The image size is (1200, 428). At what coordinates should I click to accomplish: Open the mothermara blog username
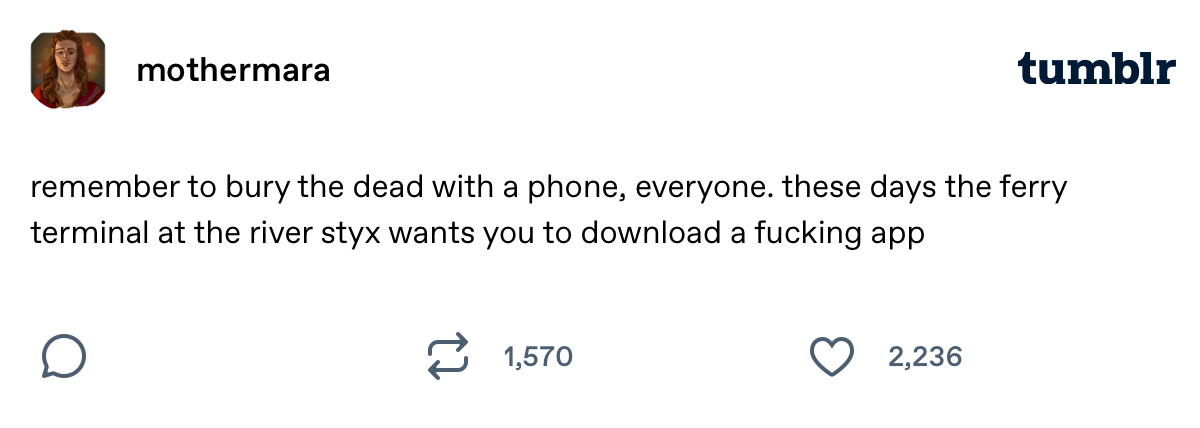233,71
